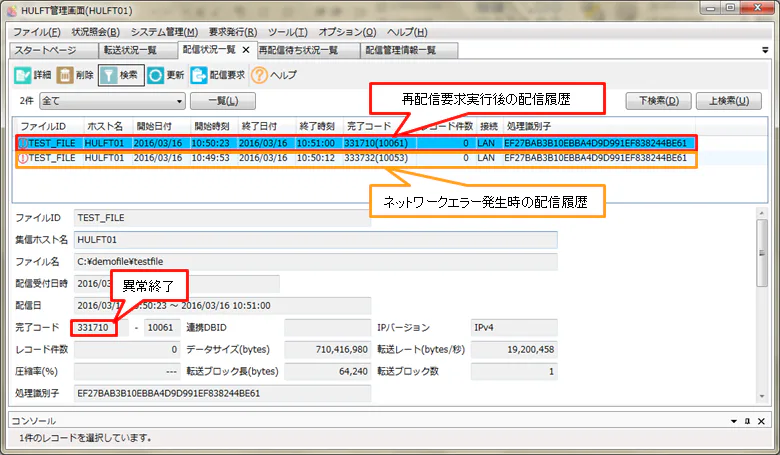
Task: Open the ファイル(F) menu
Action: point(36,32)
